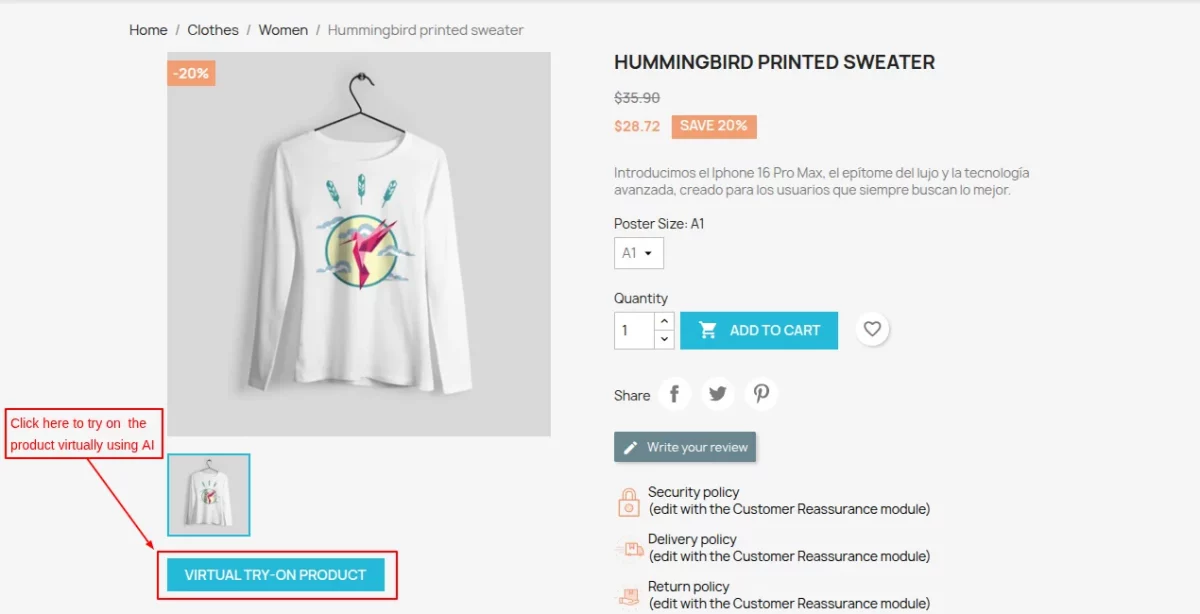The image size is (1200, 614).
Task: Click the shopping cart icon
Action: [709, 329]
